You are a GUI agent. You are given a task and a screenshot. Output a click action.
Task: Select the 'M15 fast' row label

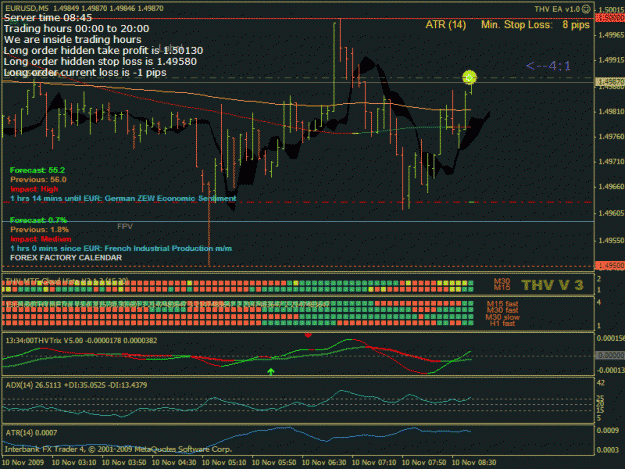(x=502, y=304)
